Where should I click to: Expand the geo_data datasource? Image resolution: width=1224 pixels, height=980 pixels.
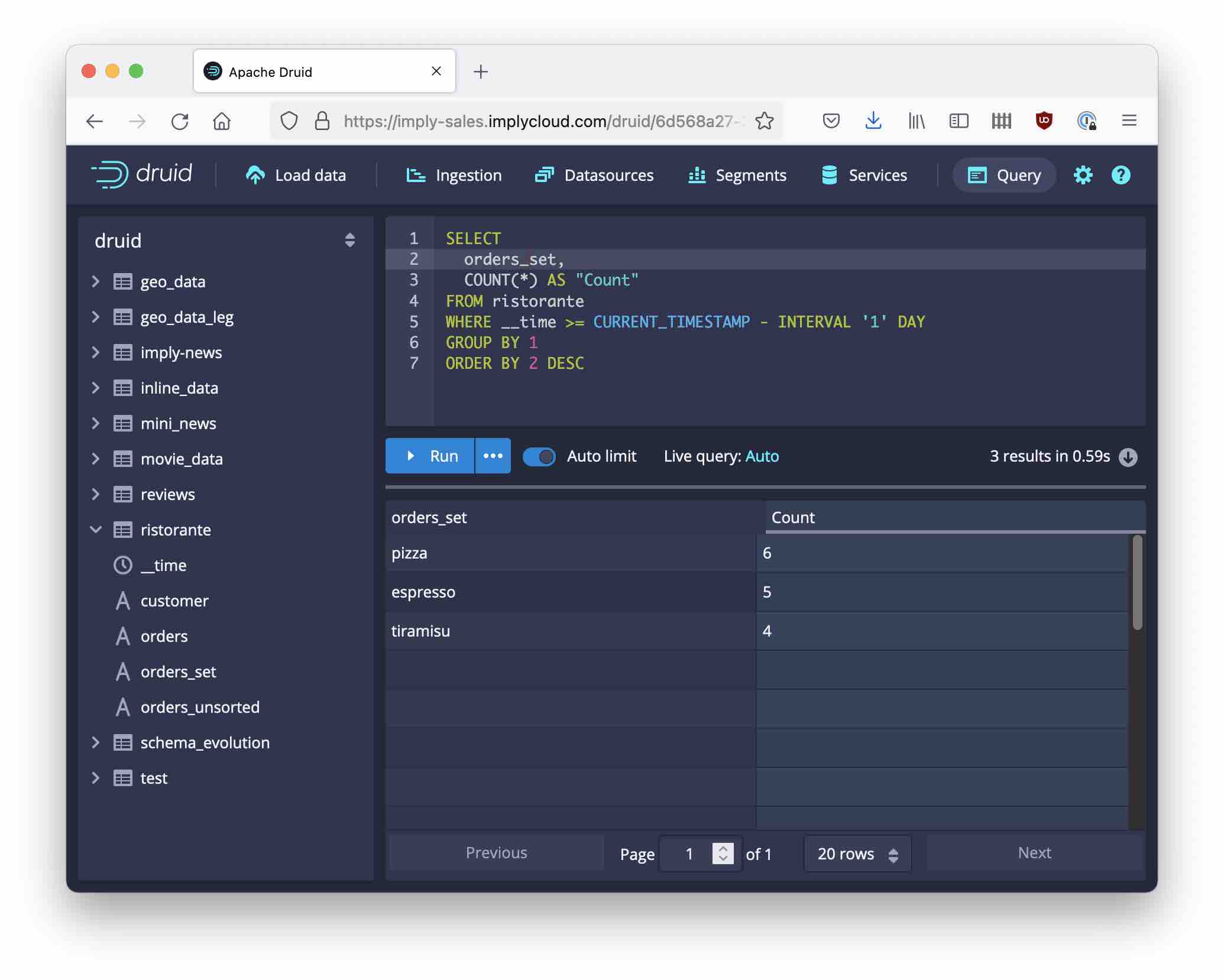96,281
